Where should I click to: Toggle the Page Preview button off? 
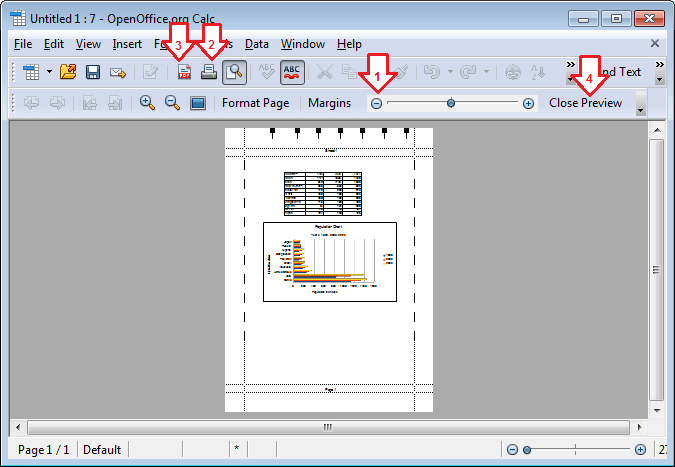pyautogui.click(x=235, y=72)
